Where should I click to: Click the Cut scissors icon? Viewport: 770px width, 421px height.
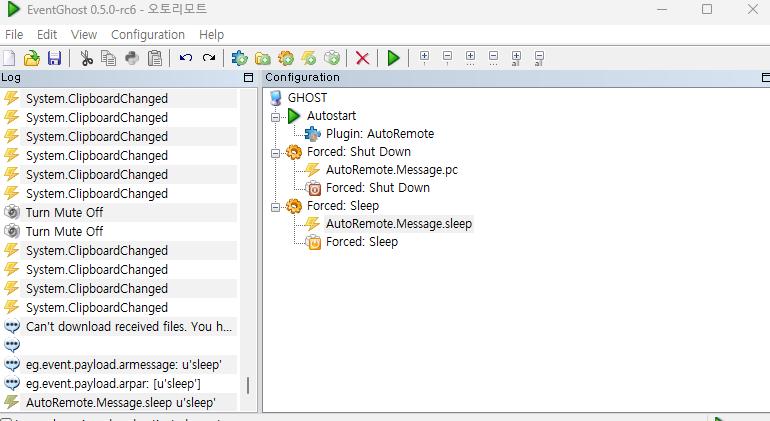click(x=86, y=58)
